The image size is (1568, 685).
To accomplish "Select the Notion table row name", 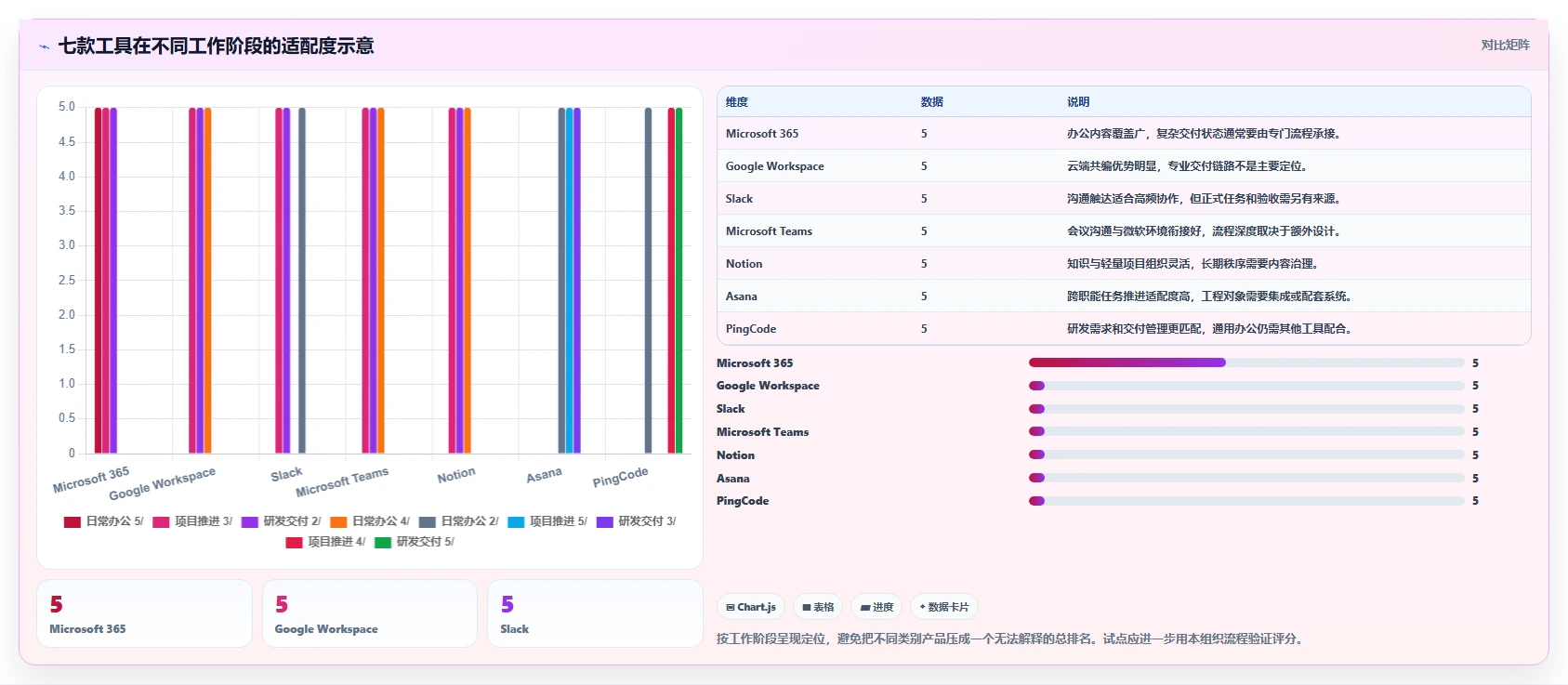I will 744,264.
